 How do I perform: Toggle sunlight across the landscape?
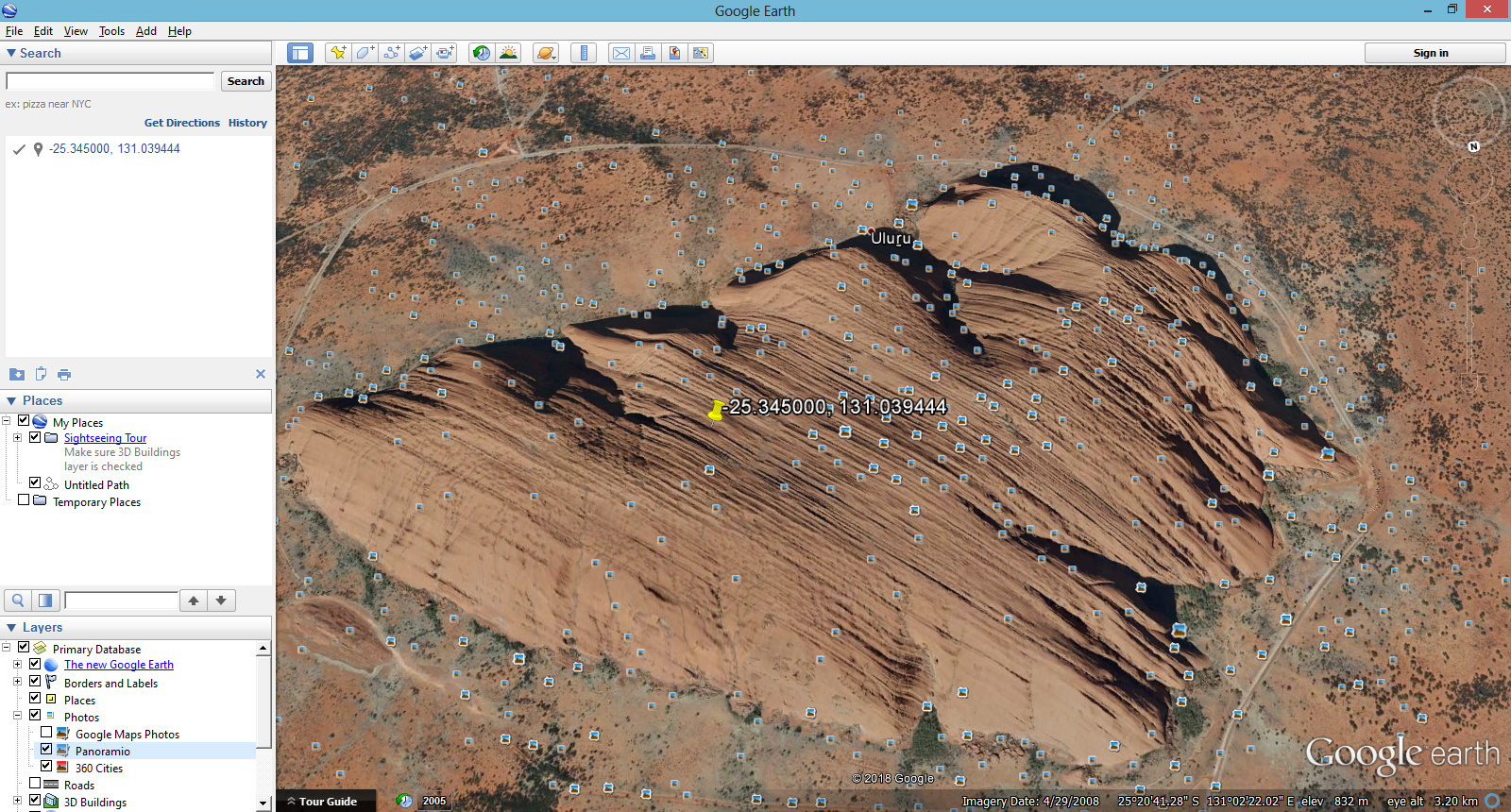[x=508, y=53]
